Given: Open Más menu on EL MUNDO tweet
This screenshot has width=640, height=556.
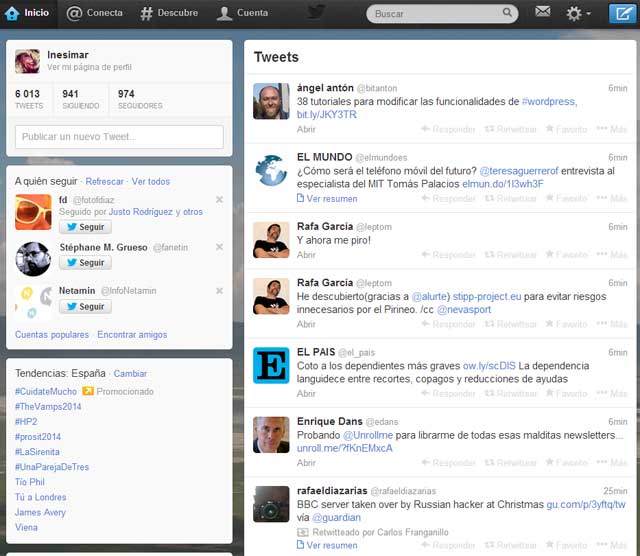Looking at the screenshot, I should (612, 198).
